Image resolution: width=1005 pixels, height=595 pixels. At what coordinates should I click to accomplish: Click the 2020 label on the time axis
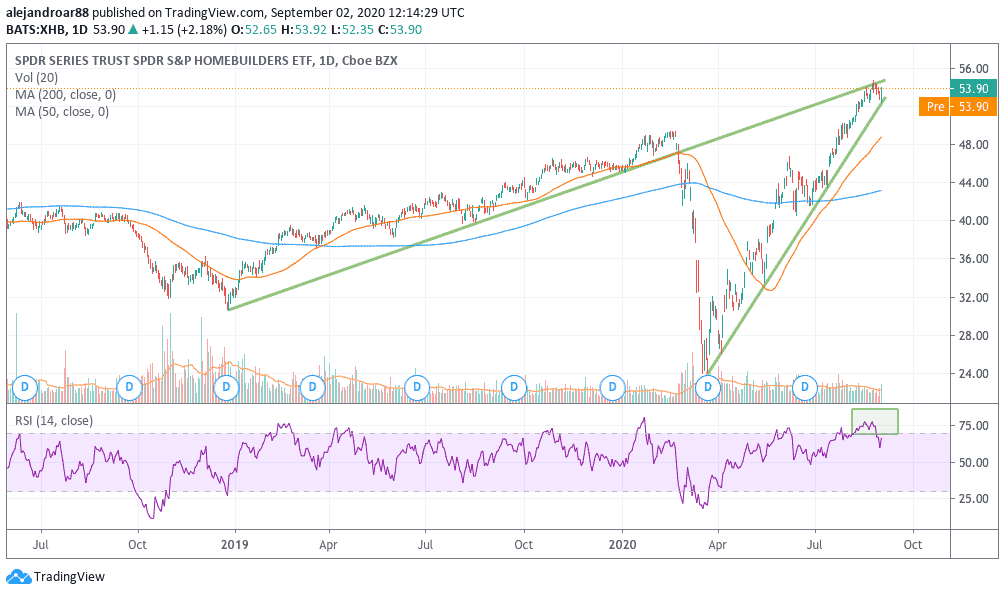[x=622, y=545]
